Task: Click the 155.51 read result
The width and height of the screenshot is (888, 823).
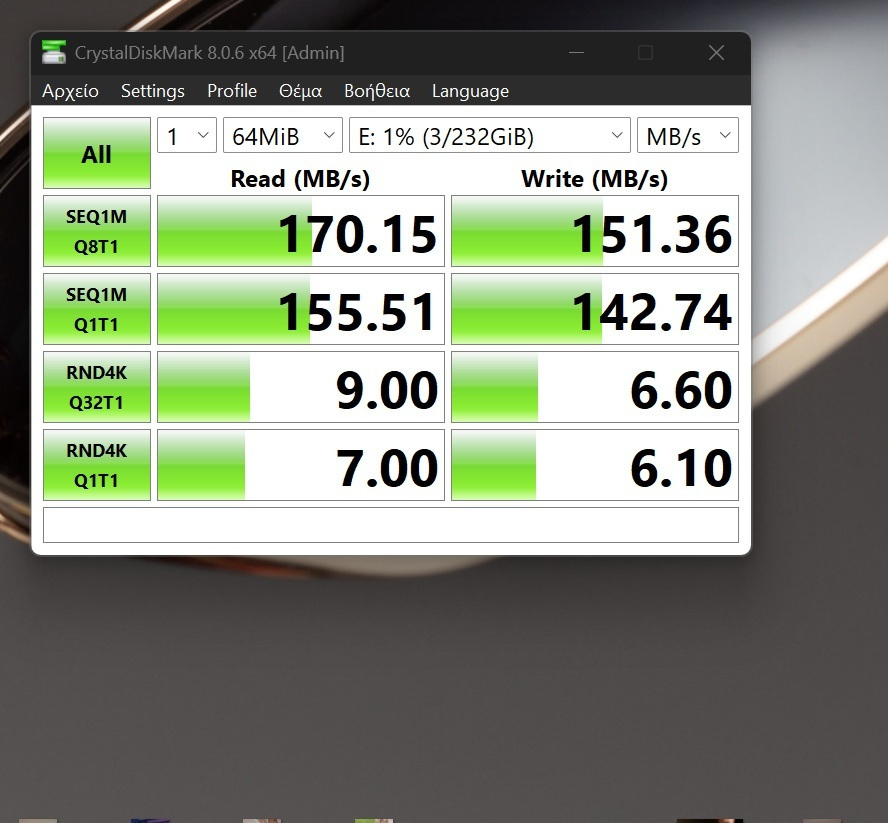Action: tap(301, 309)
